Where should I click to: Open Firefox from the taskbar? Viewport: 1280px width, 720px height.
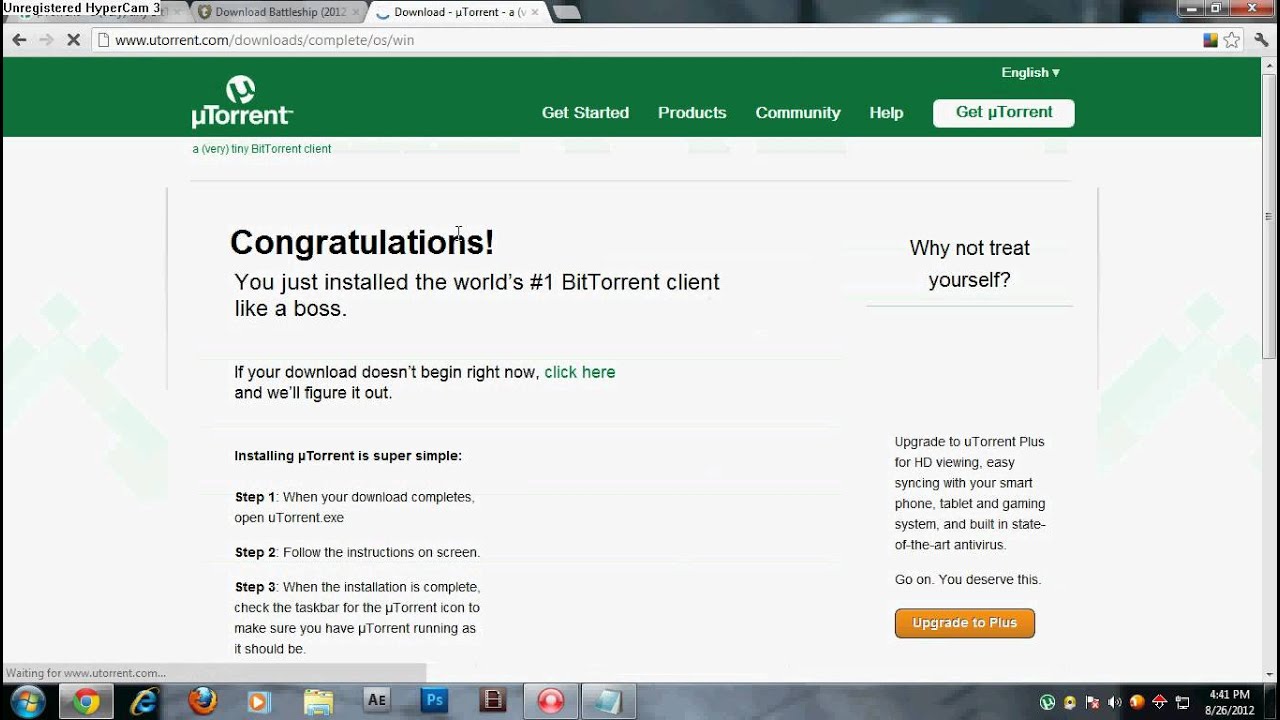[x=202, y=701]
